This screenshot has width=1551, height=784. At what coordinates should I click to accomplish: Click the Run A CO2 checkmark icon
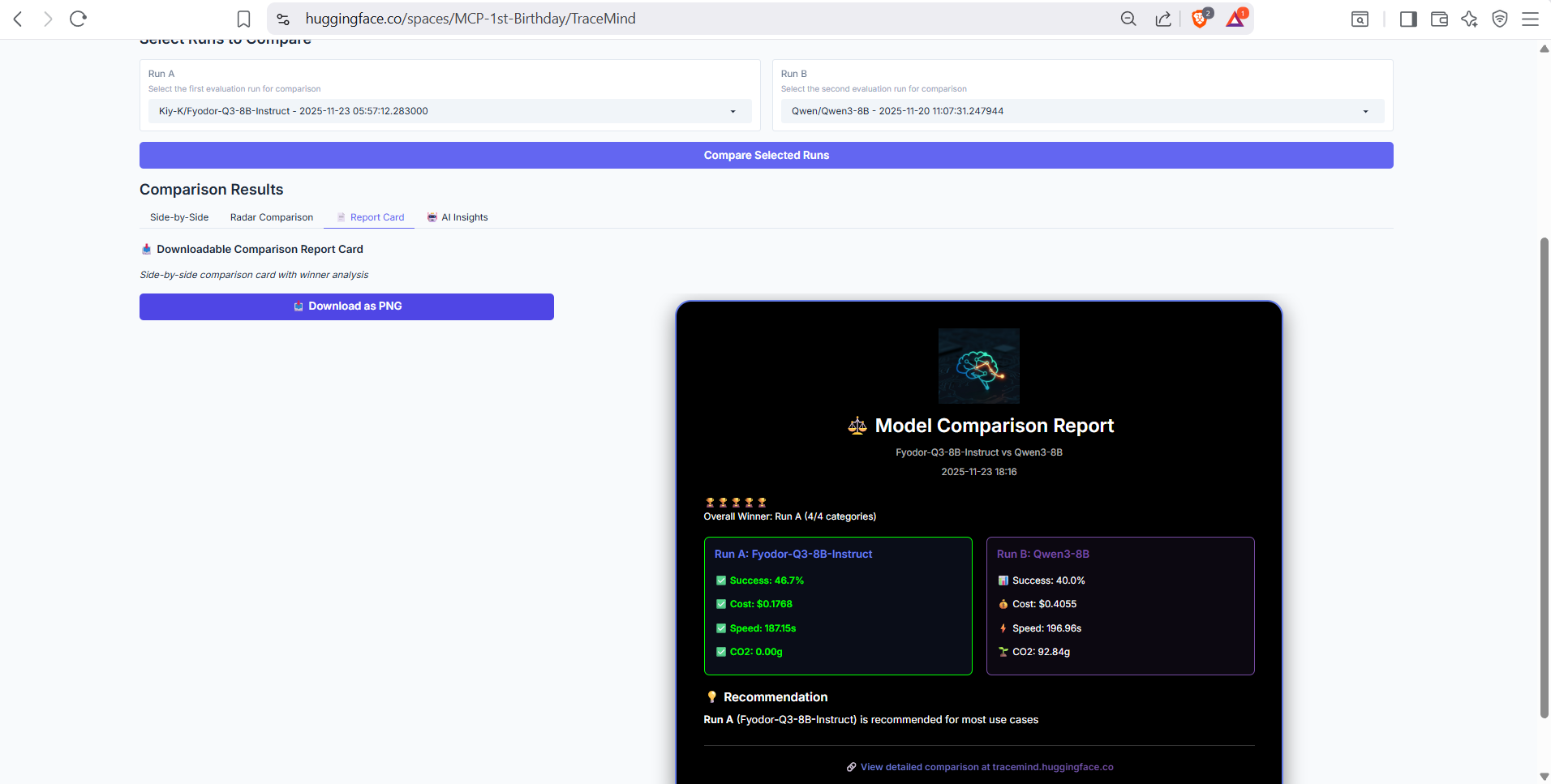[x=721, y=652]
